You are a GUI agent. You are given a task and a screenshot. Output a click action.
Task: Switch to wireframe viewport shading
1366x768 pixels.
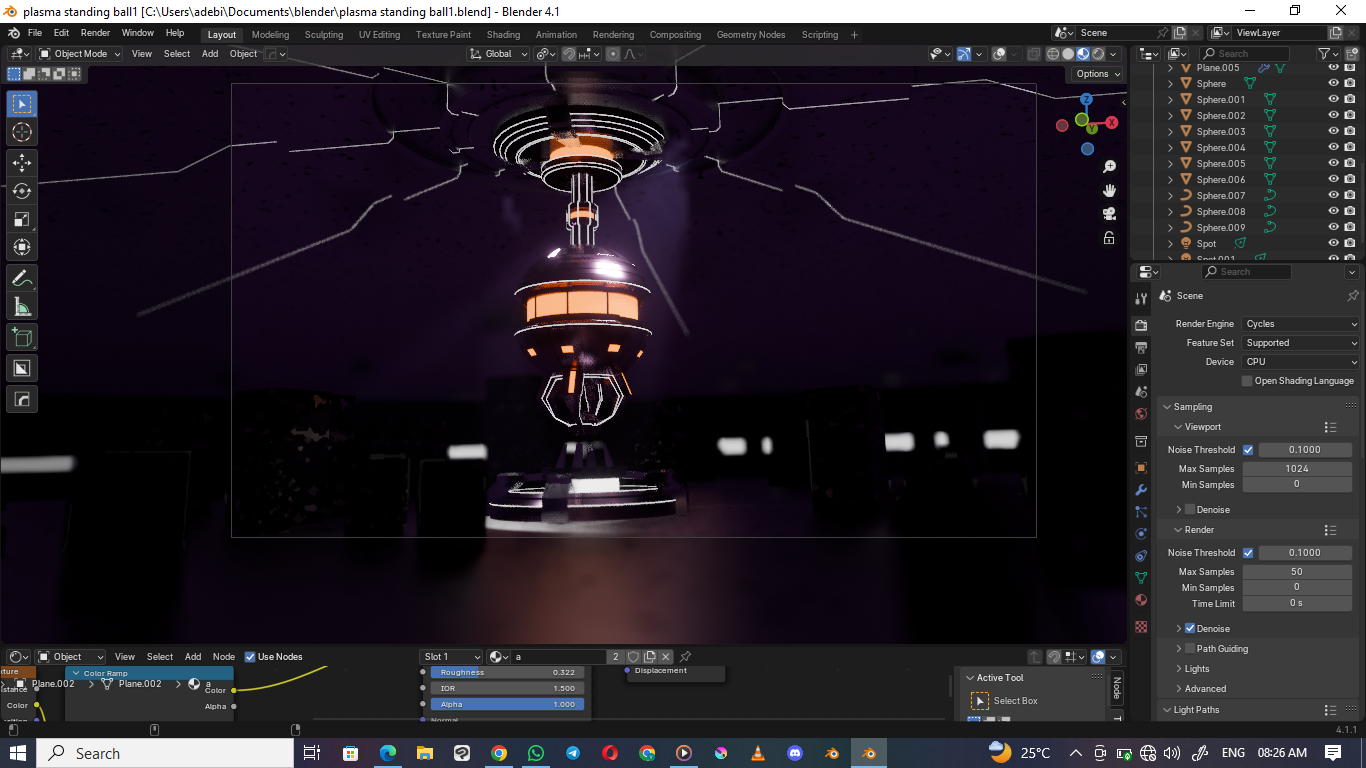[x=1053, y=54]
